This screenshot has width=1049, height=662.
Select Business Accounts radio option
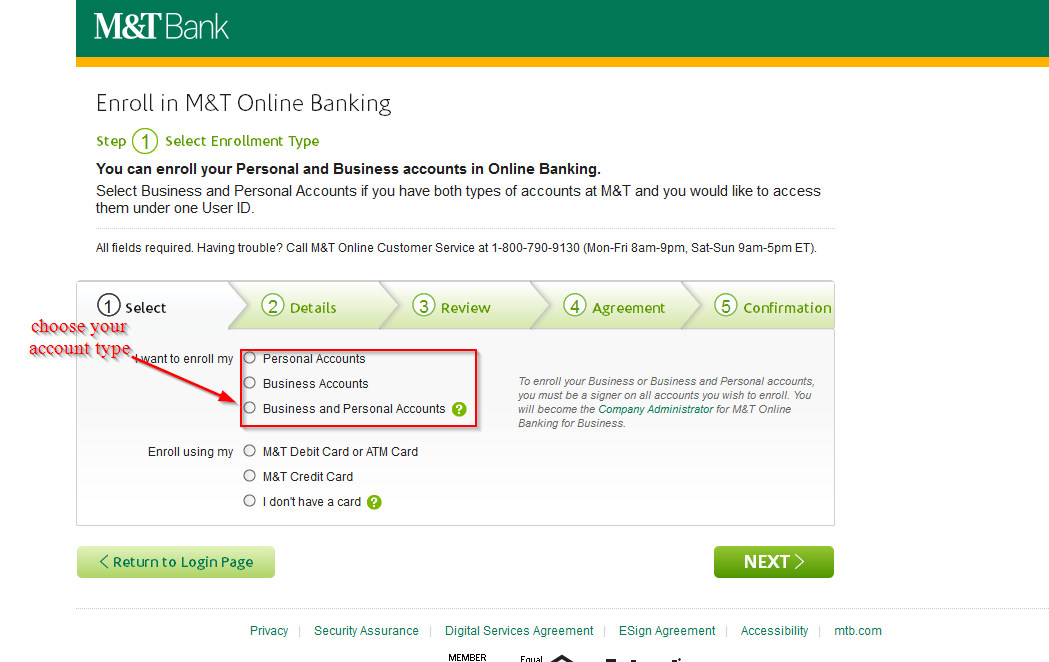pyautogui.click(x=250, y=382)
